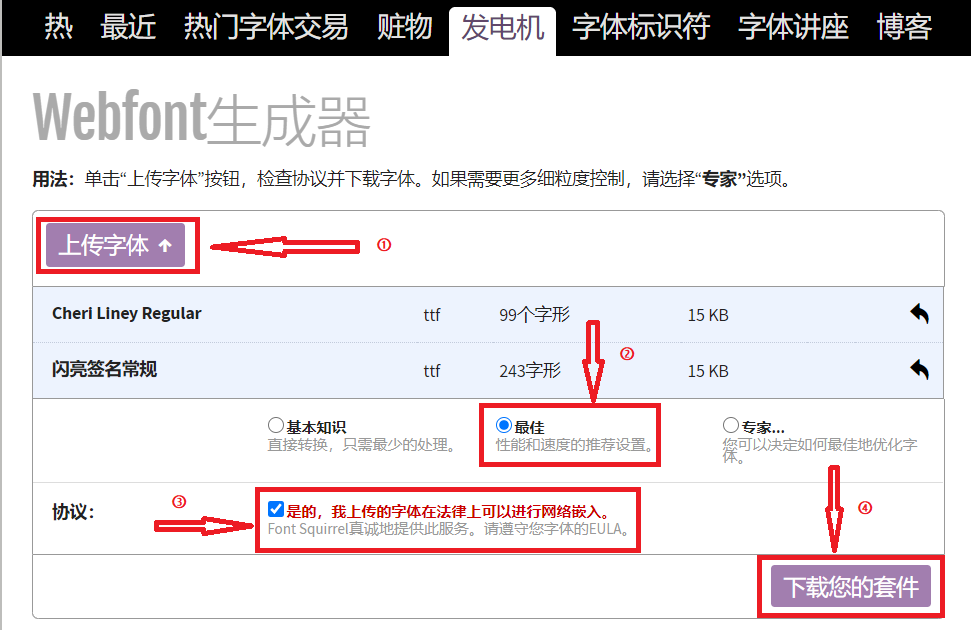Click ttf format in Cheri Liney row
Image resolution: width=971 pixels, height=630 pixels.
432,315
